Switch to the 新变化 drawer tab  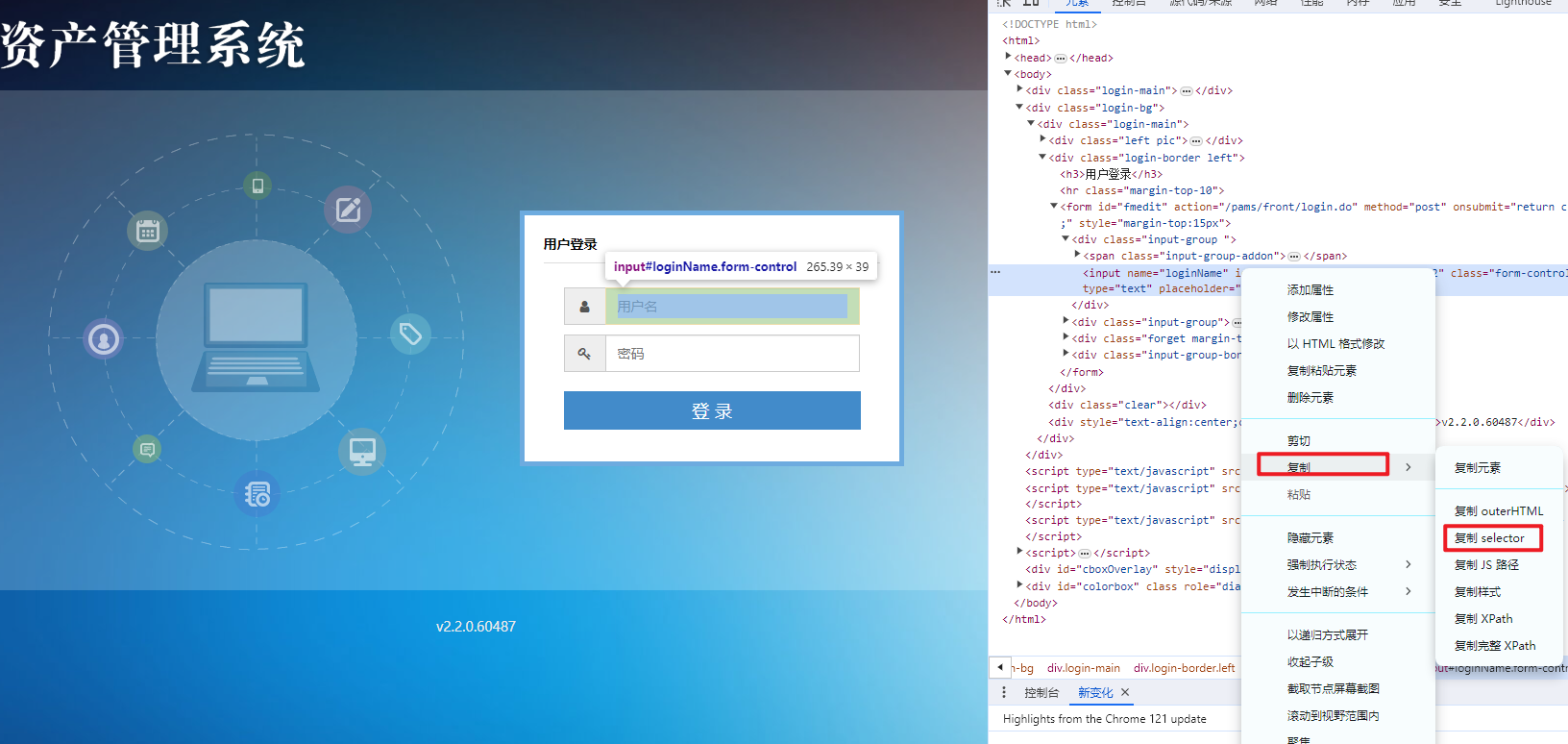point(1095,692)
